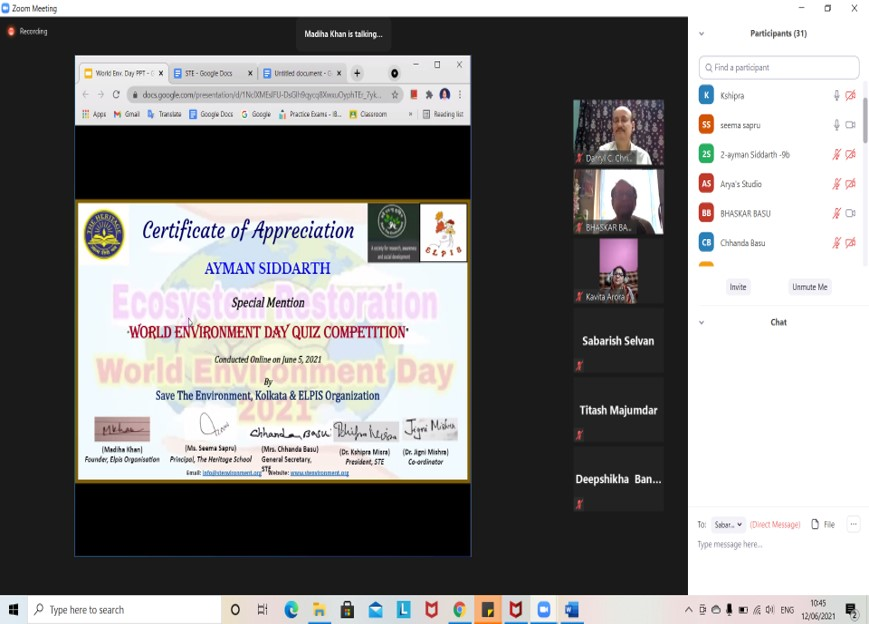Viewport: 869px width, 624px height.
Task: Click BHASKAR BASU's muted mic icon
Action: (x=836, y=213)
